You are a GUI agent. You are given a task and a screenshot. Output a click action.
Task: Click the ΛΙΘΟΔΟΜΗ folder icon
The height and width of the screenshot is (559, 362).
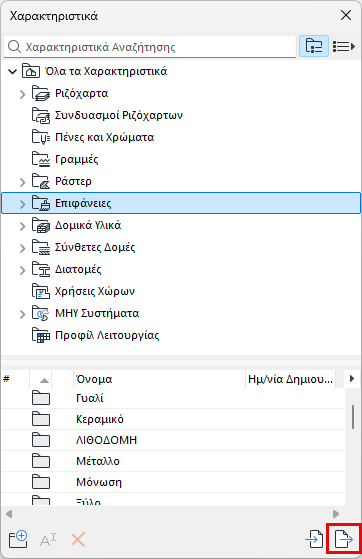tap(41, 440)
